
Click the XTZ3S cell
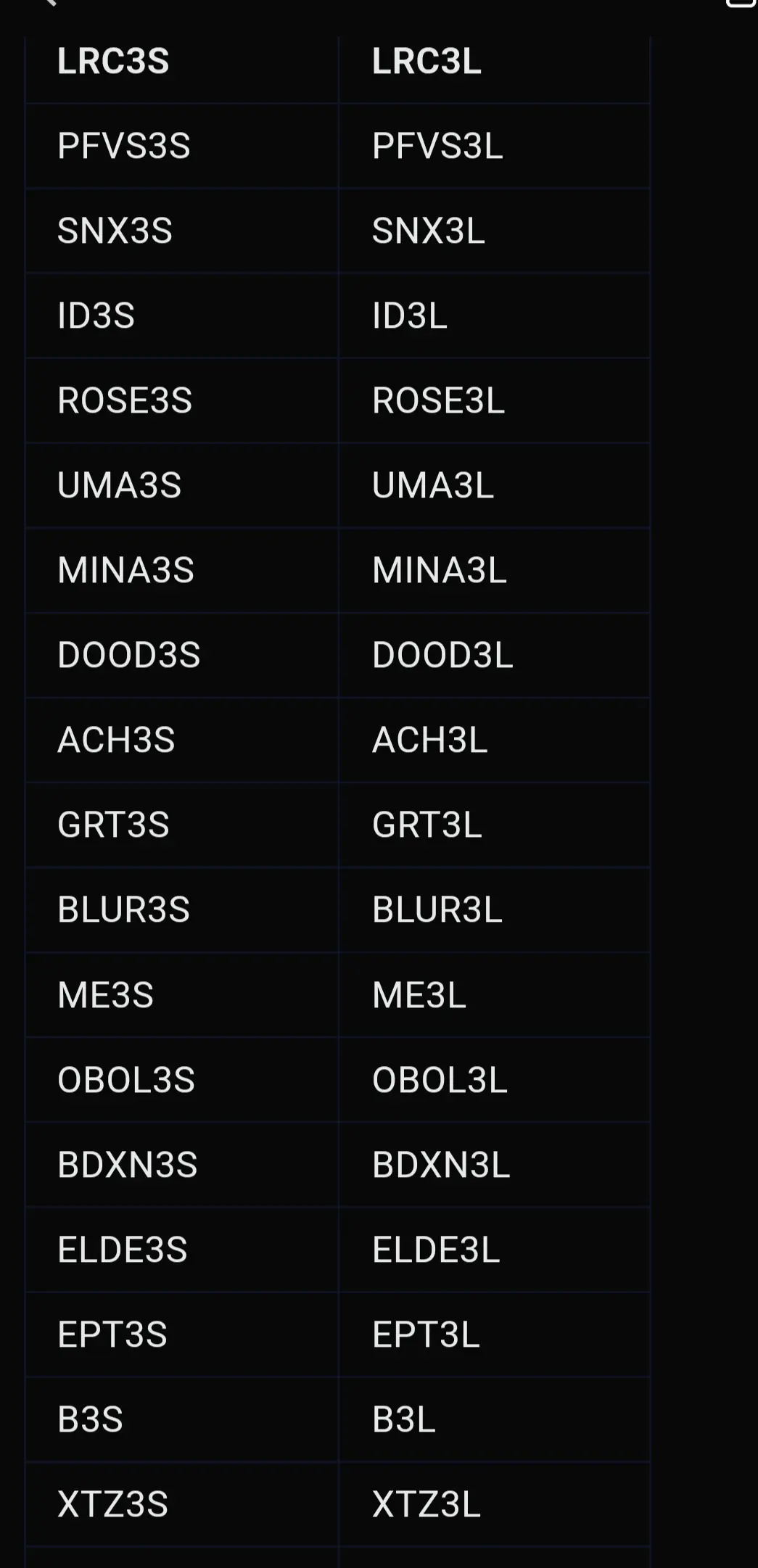pos(182,1504)
